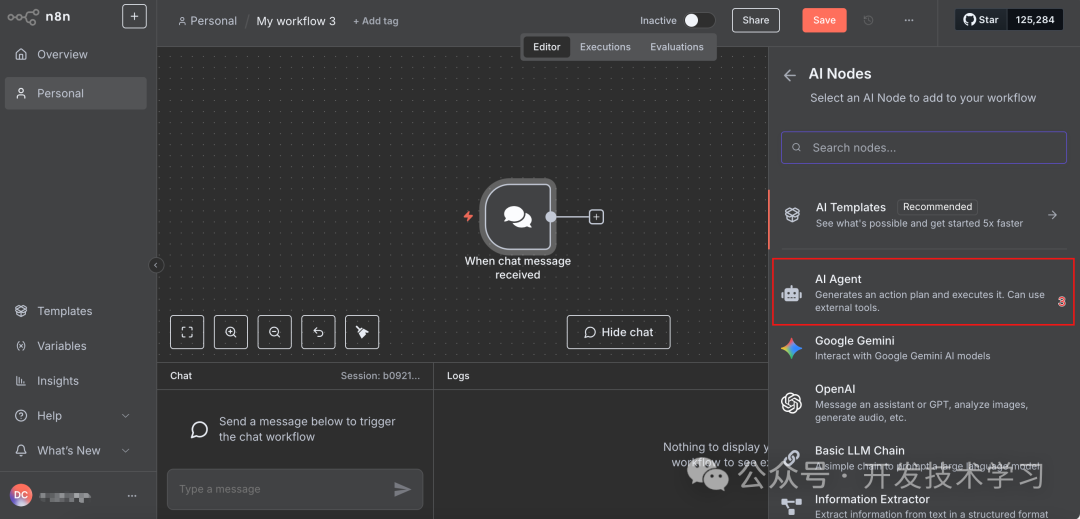Click the Information Extractor icon
This screenshot has width=1080, height=519.
point(791,509)
